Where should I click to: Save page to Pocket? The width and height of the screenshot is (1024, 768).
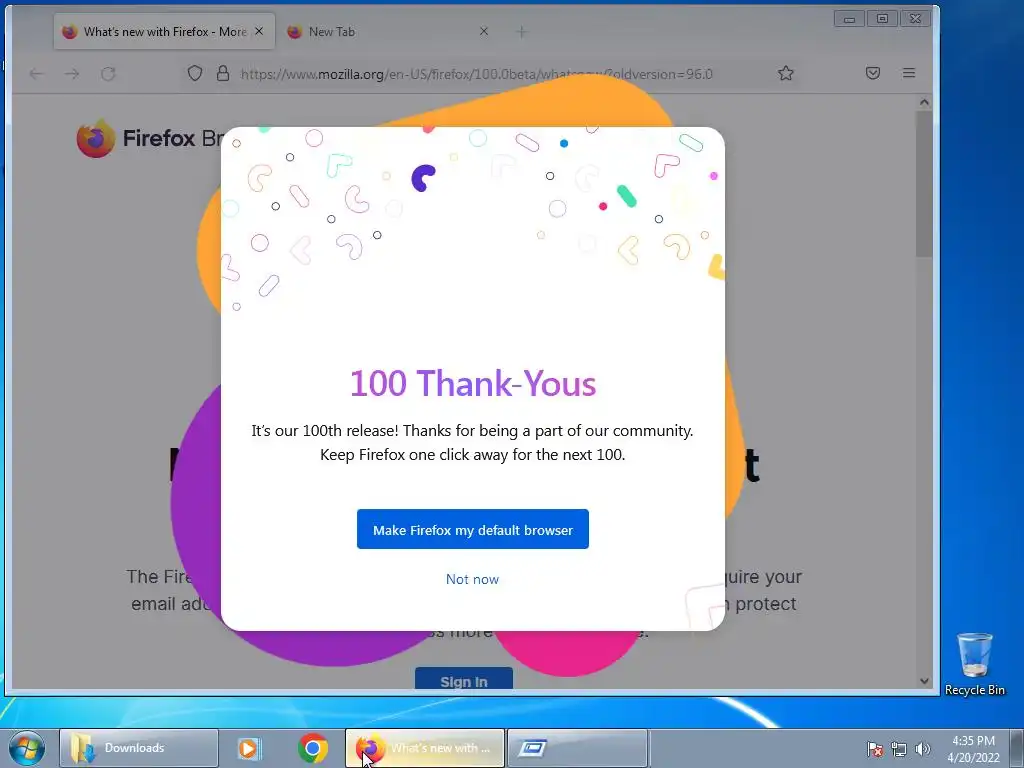tap(873, 73)
